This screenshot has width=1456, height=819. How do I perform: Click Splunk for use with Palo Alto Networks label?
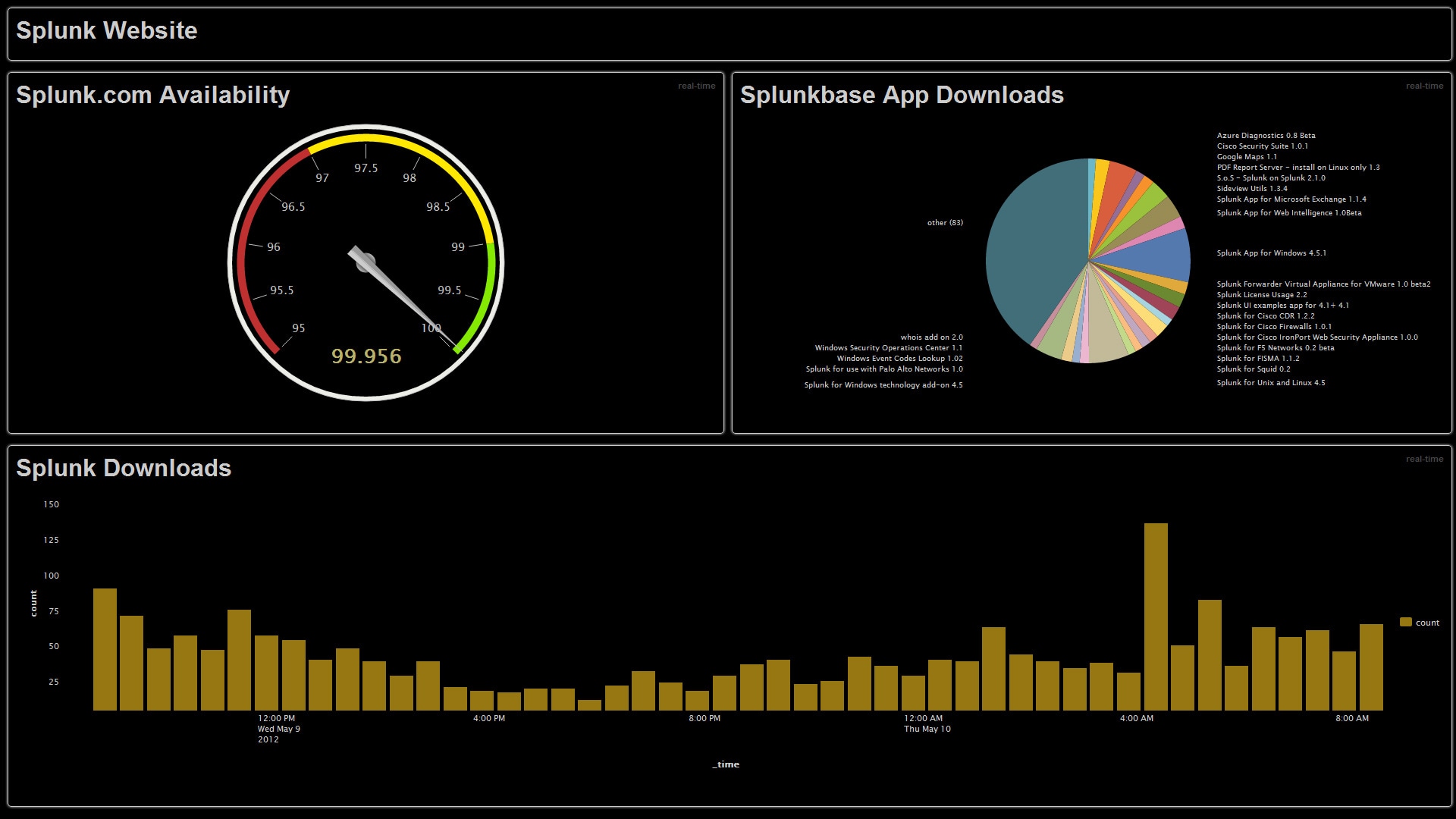click(884, 369)
